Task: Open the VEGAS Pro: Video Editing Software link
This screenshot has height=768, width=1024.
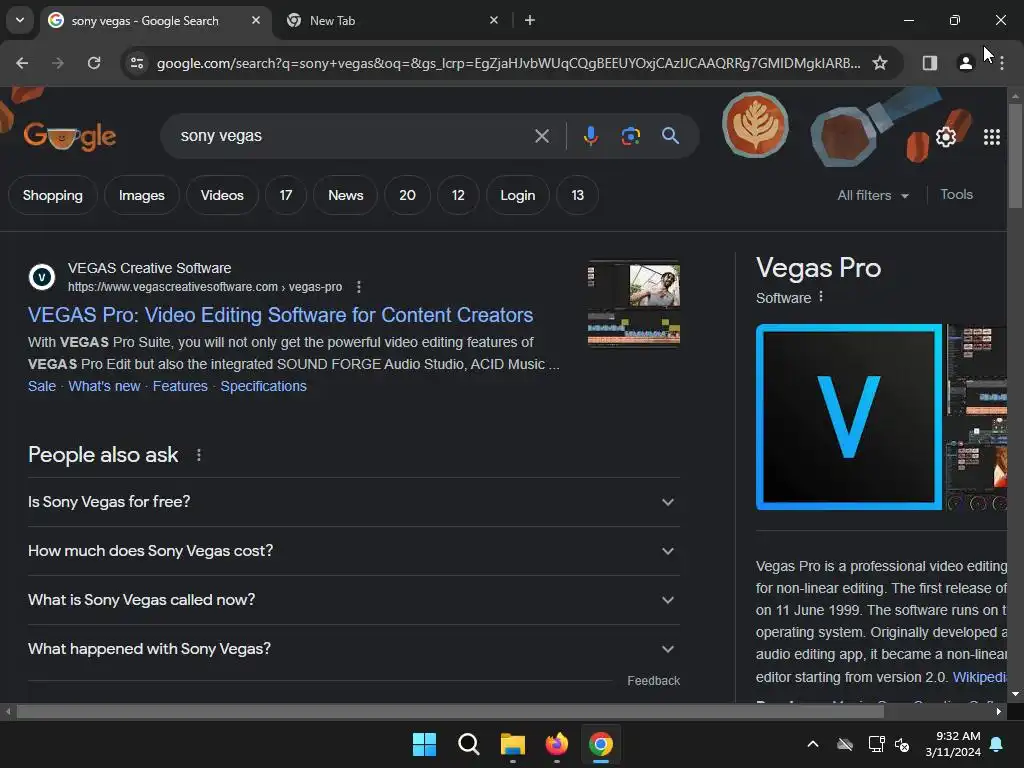Action: (281, 315)
